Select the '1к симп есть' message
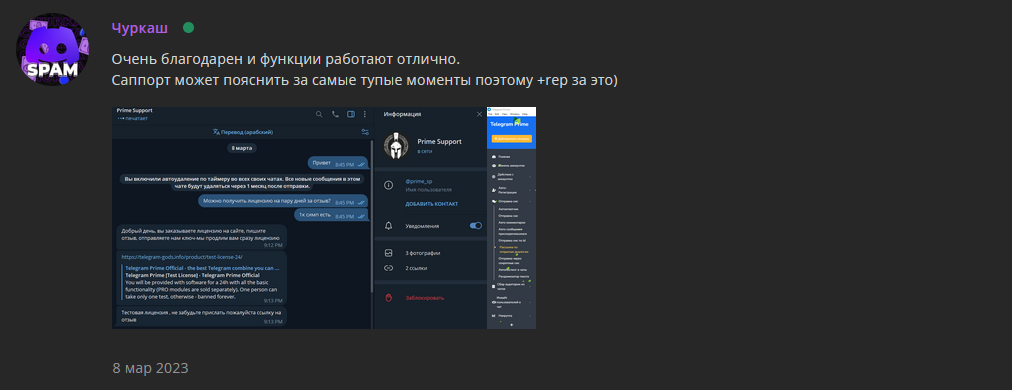 point(332,215)
